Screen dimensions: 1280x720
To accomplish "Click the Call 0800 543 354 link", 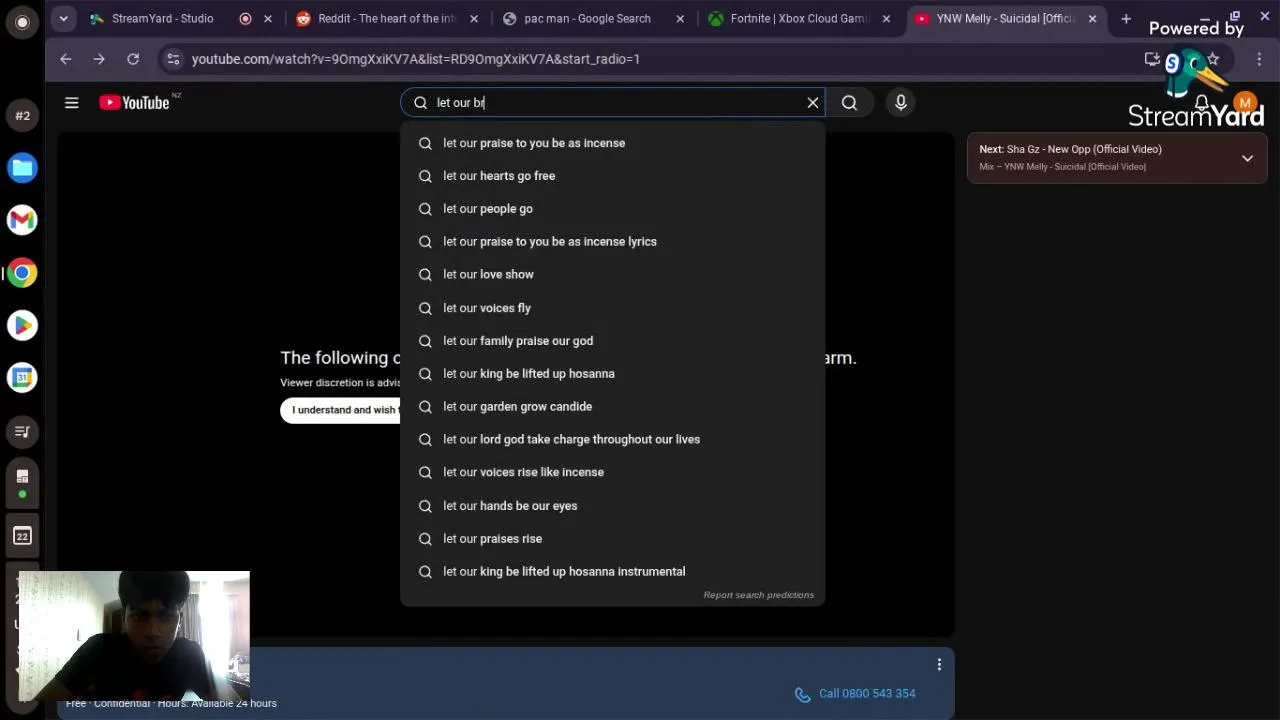I will pos(867,694).
